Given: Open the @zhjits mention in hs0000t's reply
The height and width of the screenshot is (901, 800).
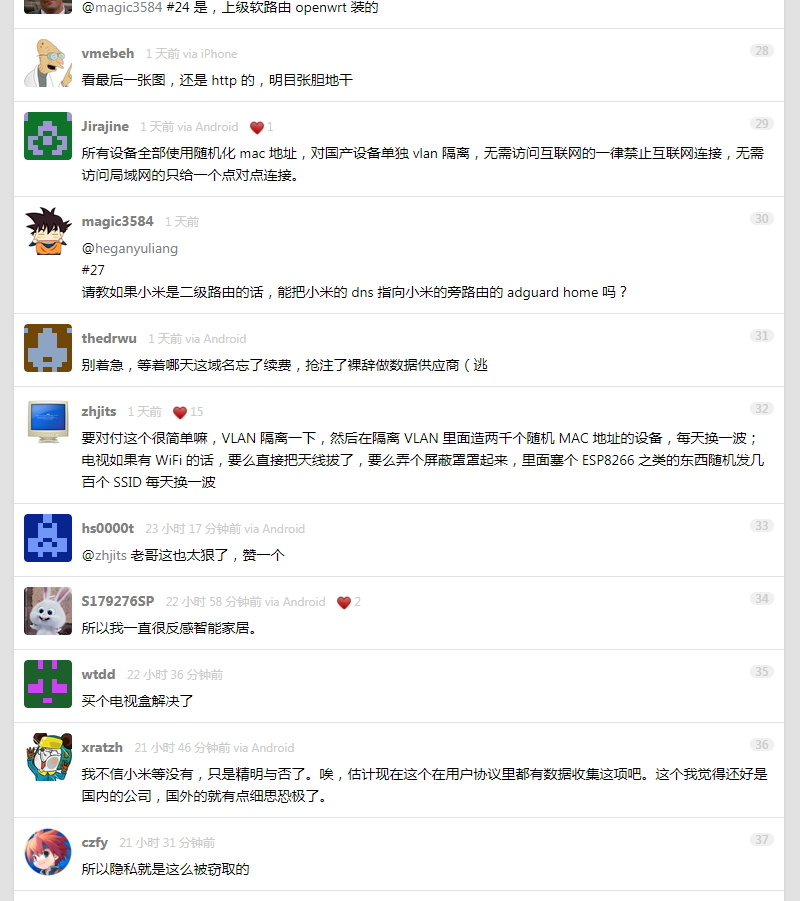Looking at the screenshot, I should pos(104,555).
